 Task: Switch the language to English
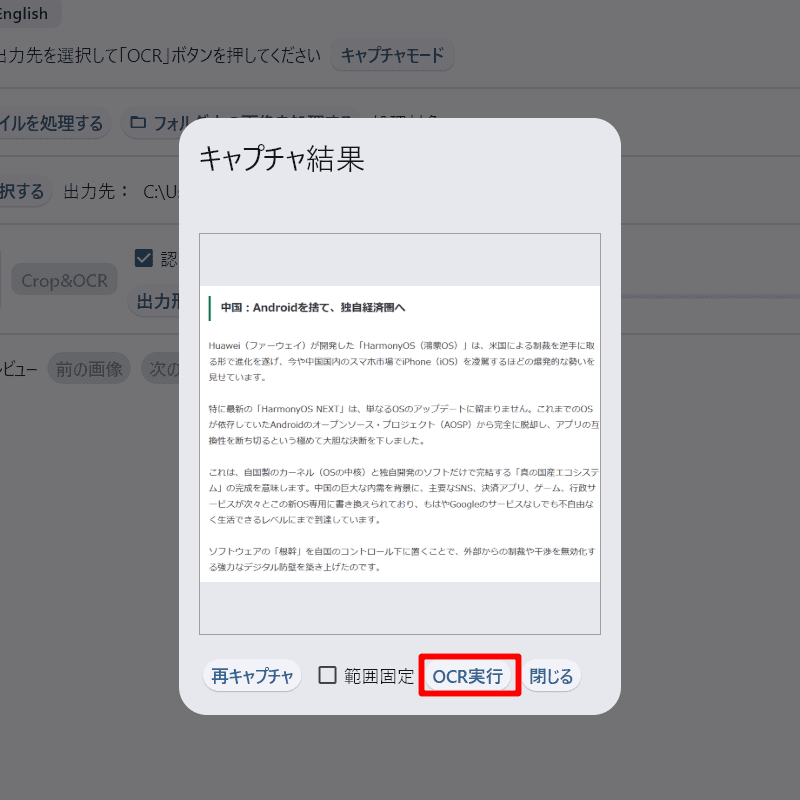(x=26, y=14)
